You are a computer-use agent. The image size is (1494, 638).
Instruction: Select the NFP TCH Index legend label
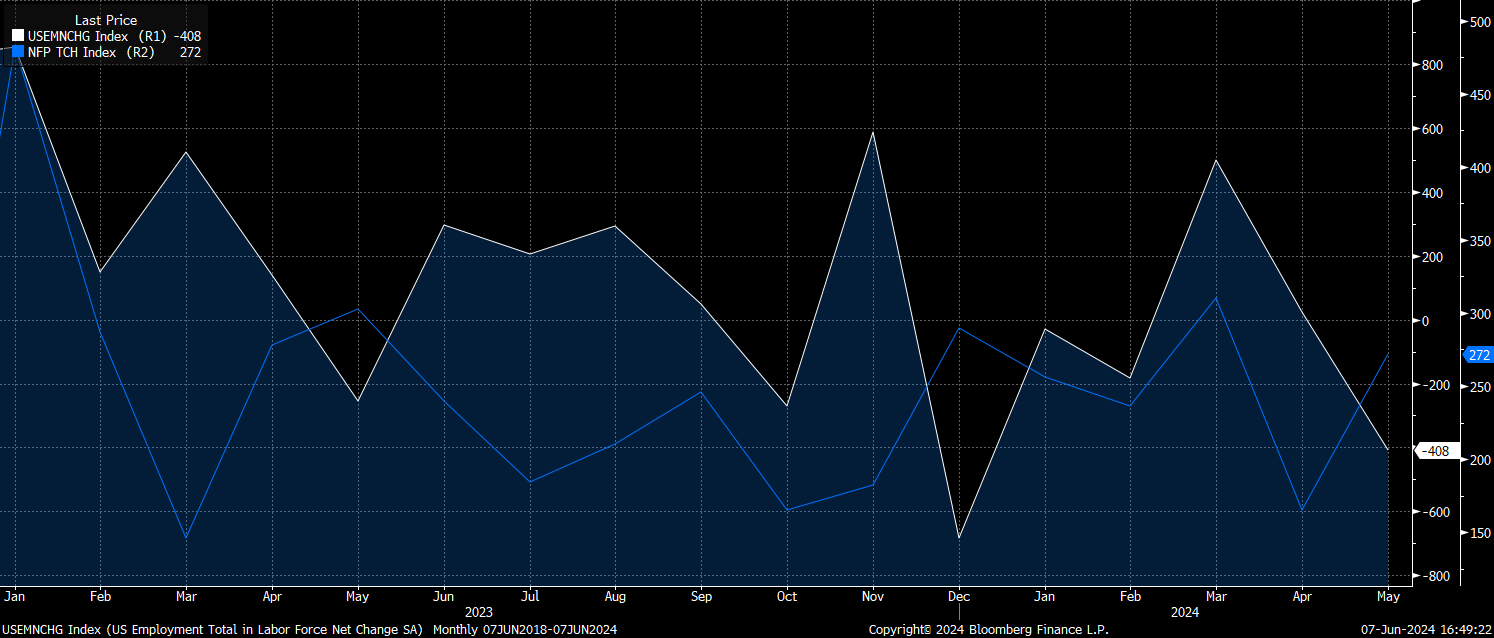pos(72,52)
